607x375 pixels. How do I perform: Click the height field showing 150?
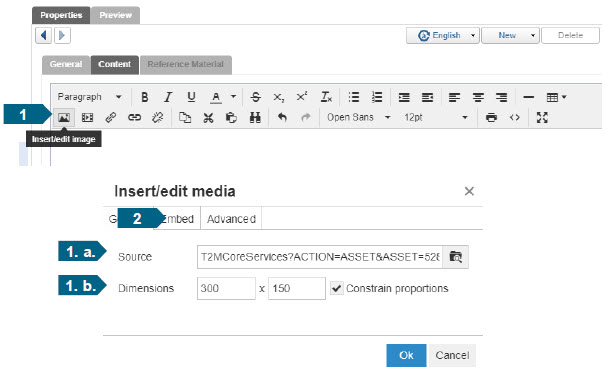tap(297, 288)
